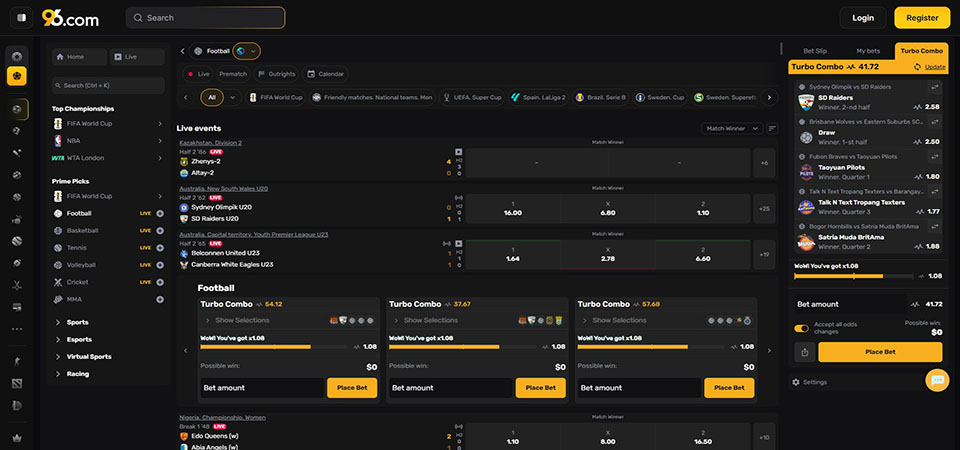This screenshot has width=960, height=450.
Task: Click the bet slip x1.08 bonus progress bar
Action: point(853,276)
